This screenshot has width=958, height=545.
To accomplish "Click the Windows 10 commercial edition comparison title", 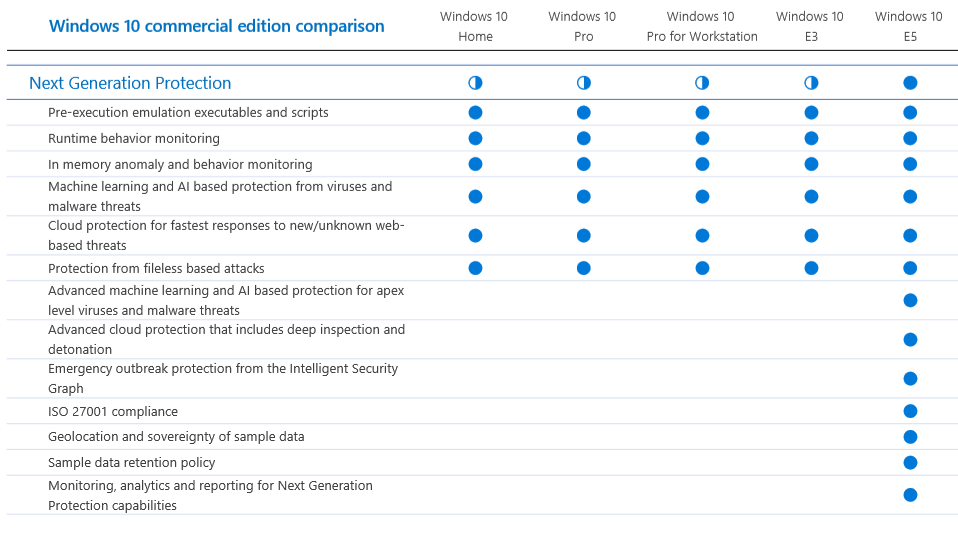I will (216, 26).
